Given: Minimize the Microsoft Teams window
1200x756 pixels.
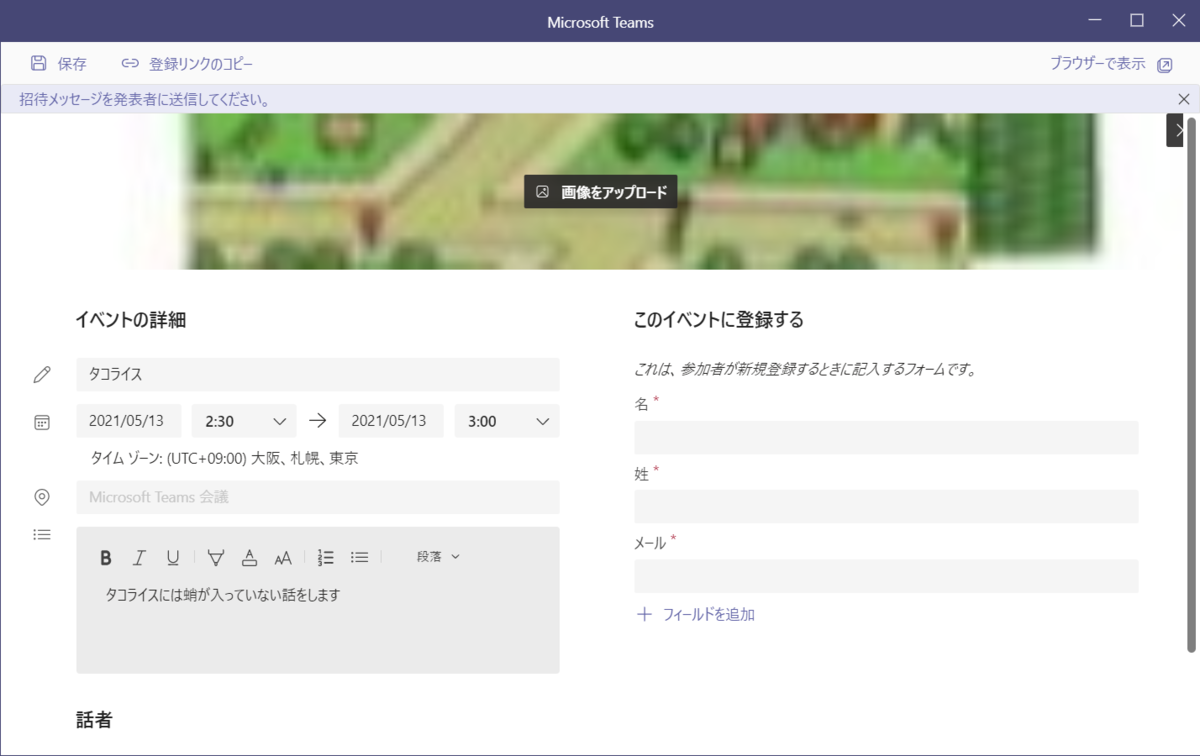Looking at the screenshot, I should pyautogui.click(x=1096, y=20).
